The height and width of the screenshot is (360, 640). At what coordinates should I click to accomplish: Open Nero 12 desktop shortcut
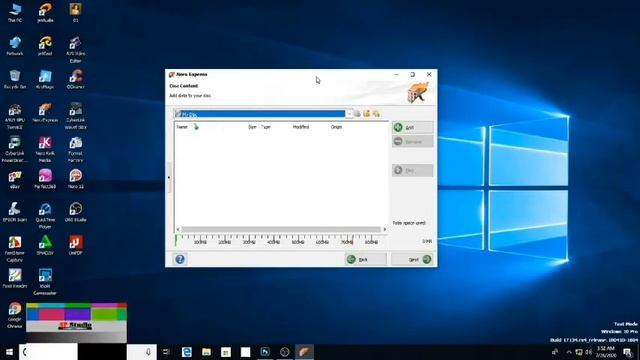76,180
